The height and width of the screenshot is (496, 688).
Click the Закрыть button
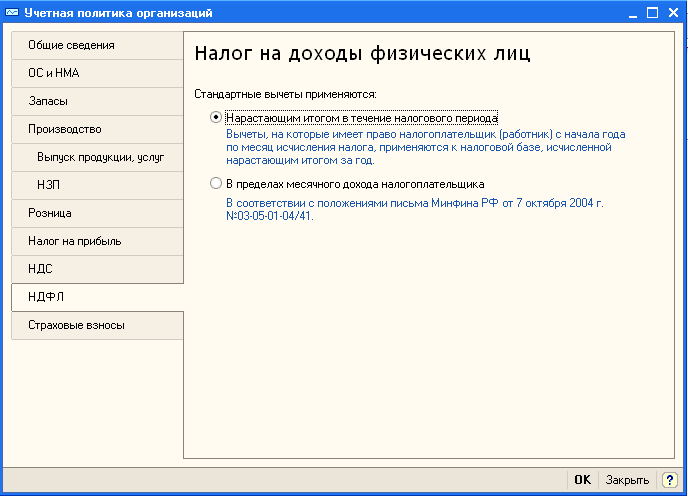click(627, 480)
